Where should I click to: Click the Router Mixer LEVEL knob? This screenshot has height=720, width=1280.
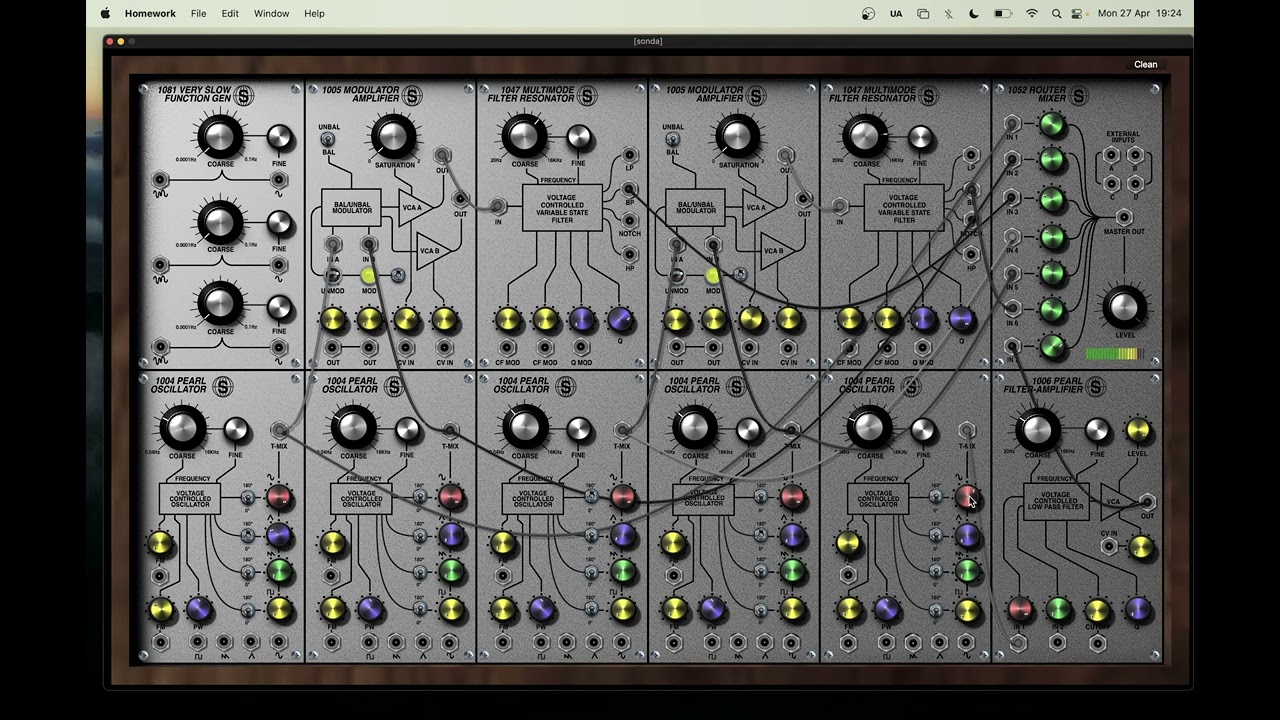coord(1124,308)
